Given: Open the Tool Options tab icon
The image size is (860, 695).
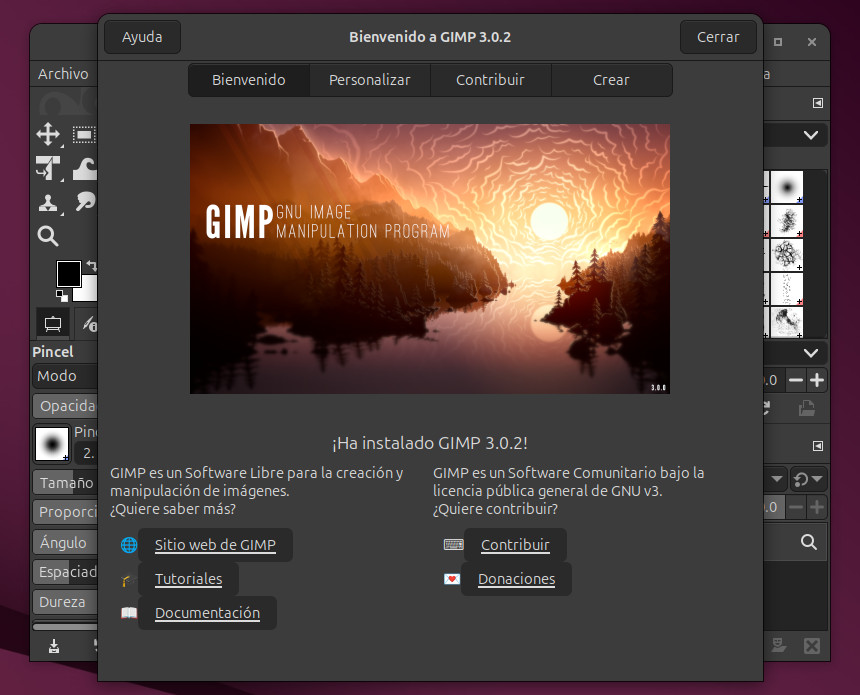Looking at the screenshot, I should pyautogui.click(x=53, y=324).
